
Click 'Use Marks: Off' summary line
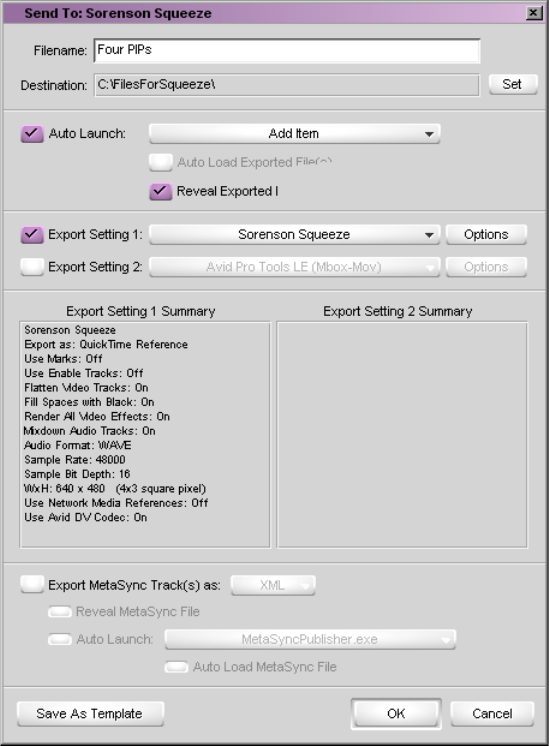click(63, 359)
